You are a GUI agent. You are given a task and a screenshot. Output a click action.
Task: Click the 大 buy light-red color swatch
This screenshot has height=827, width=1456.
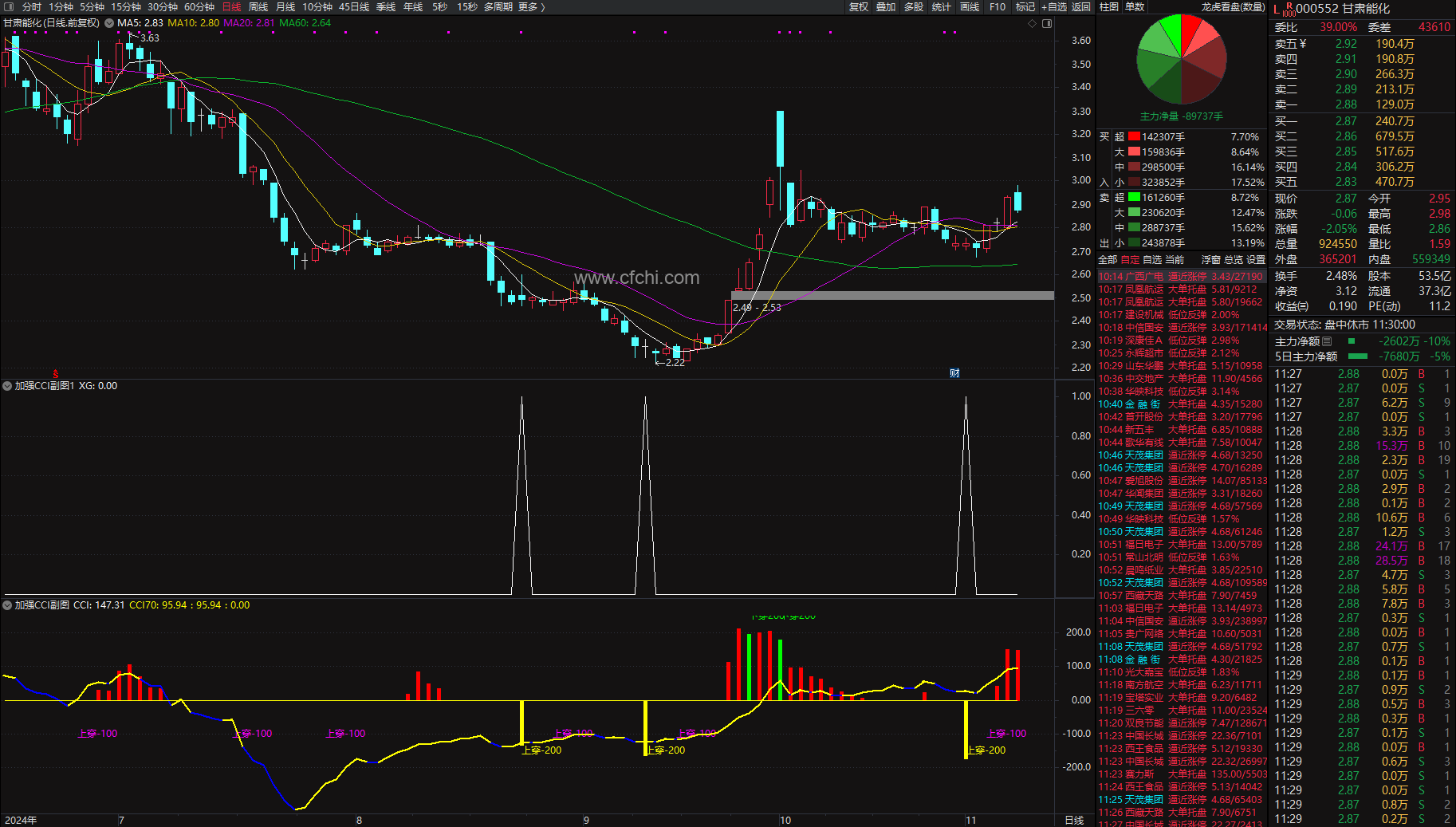[x=1134, y=152]
